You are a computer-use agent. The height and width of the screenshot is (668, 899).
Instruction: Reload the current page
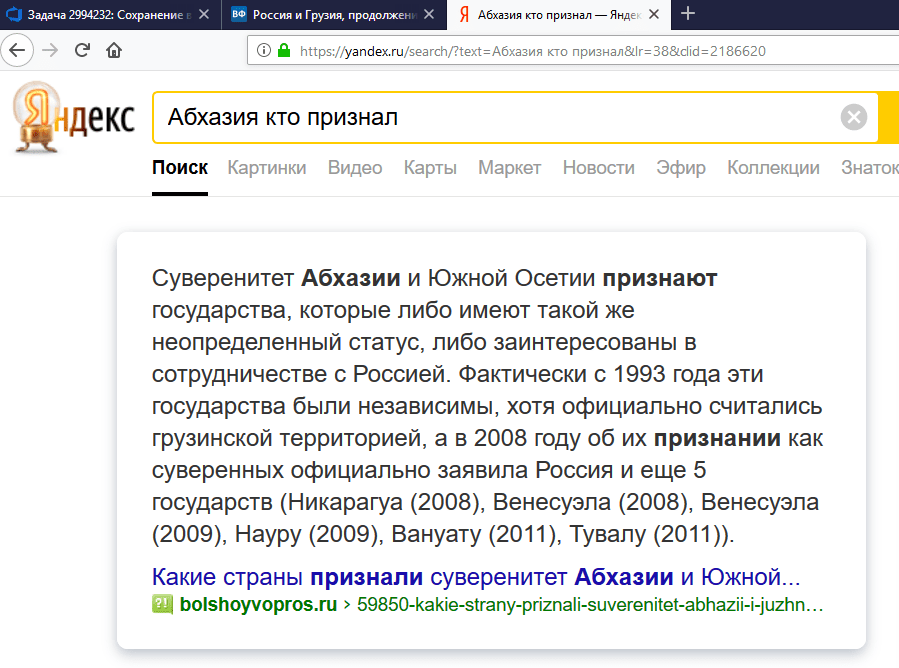point(82,50)
